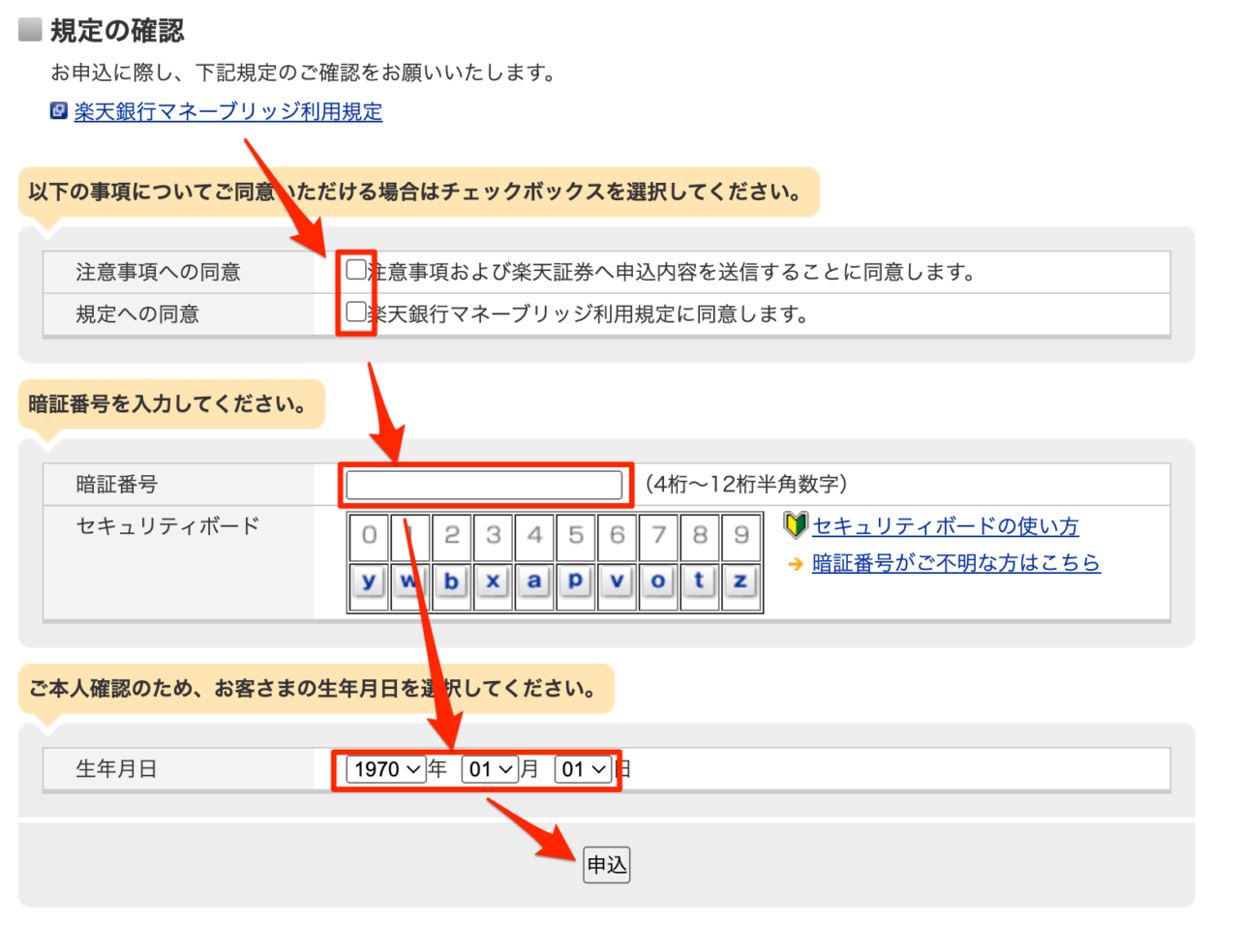Click the beginner-mark icon beside セキュリティボードの使い方
Image resolution: width=1239 pixels, height=952 pixels.
click(x=795, y=525)
